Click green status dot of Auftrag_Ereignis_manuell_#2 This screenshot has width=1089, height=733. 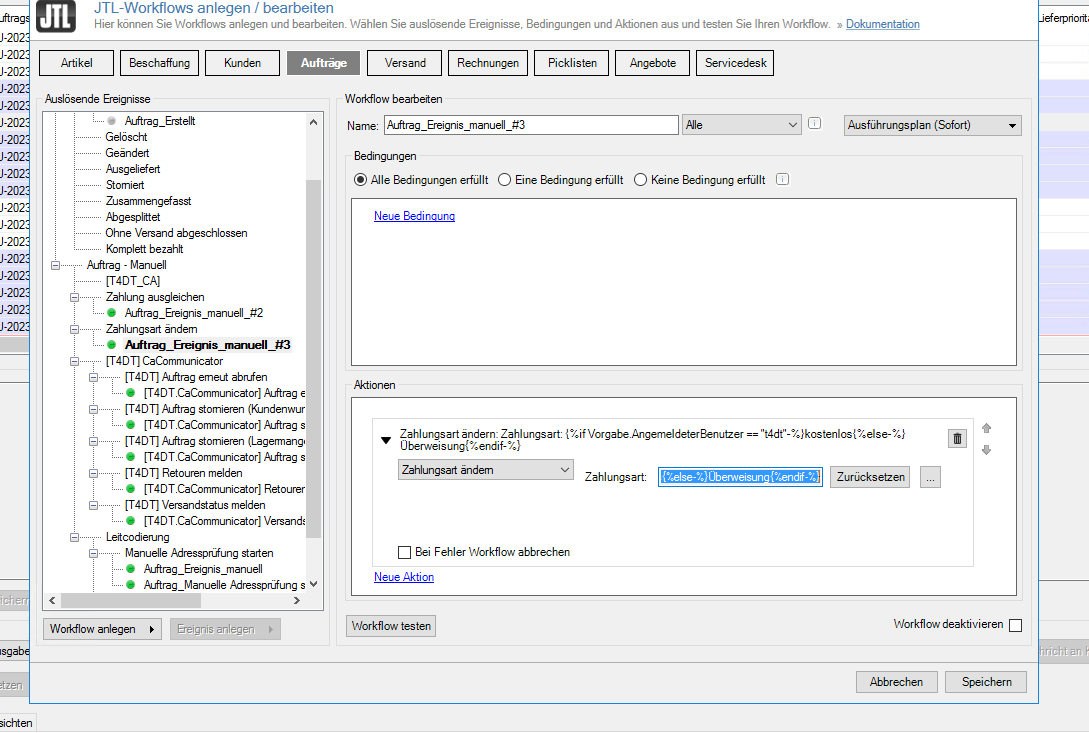click(x=111, y=313)
